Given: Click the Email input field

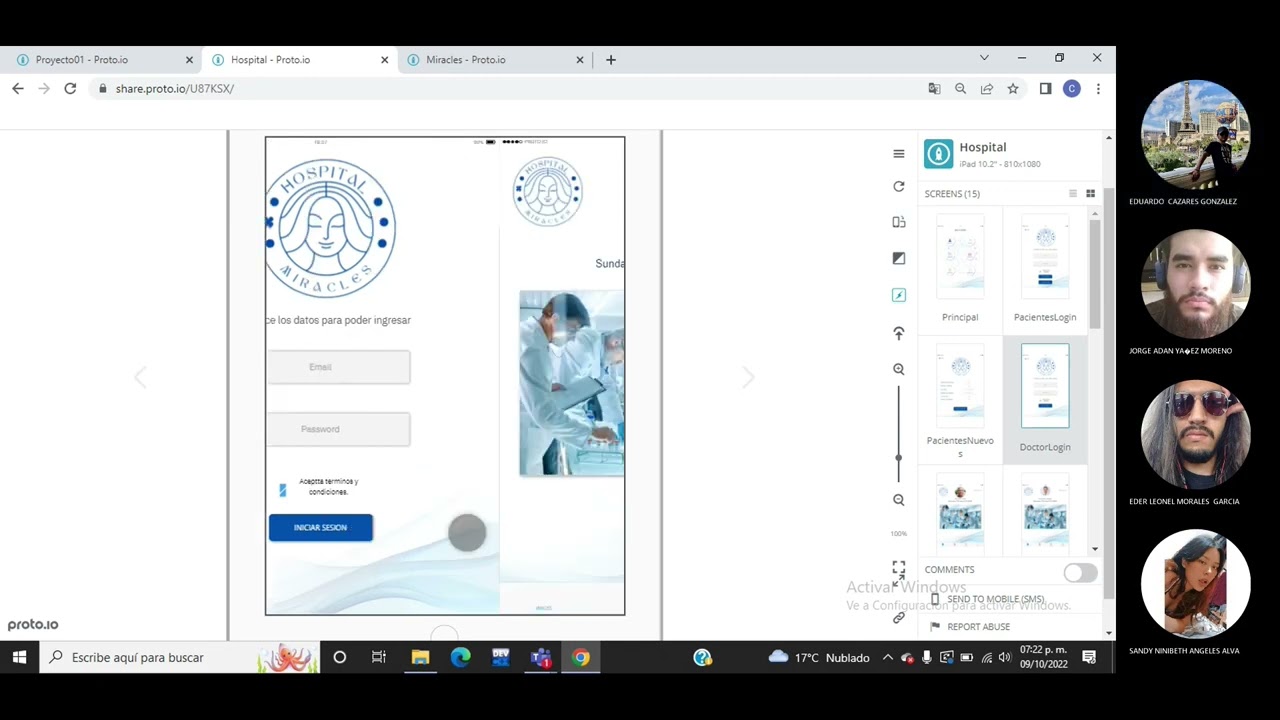Looking at the screenshot, I should pyautogui.click(x=338, y=367).
